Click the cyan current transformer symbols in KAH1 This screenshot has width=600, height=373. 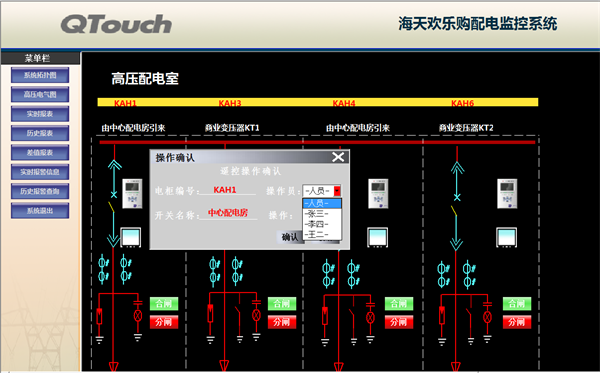(115, 269)
